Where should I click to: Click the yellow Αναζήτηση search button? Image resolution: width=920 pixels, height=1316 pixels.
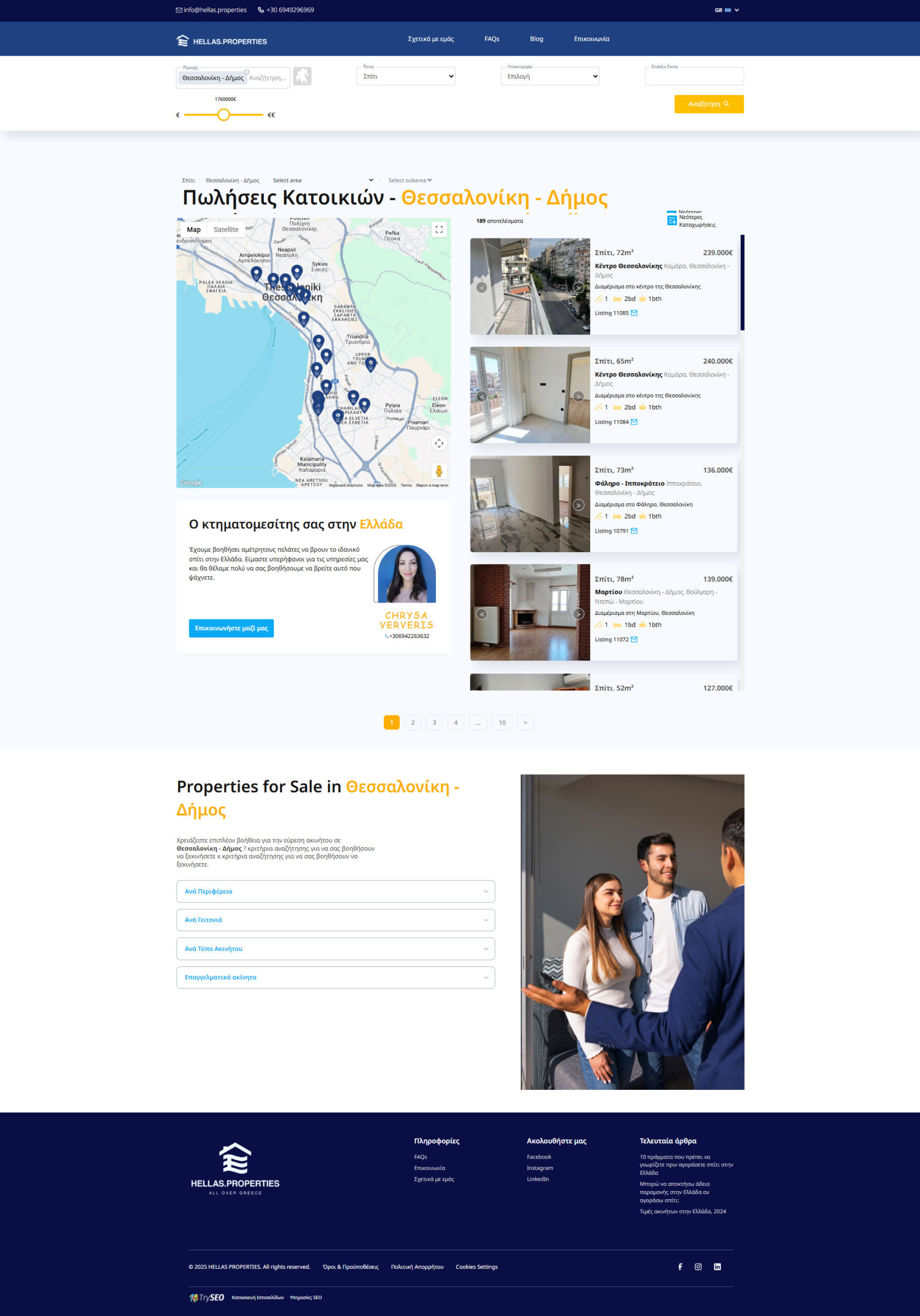point(708,104)
